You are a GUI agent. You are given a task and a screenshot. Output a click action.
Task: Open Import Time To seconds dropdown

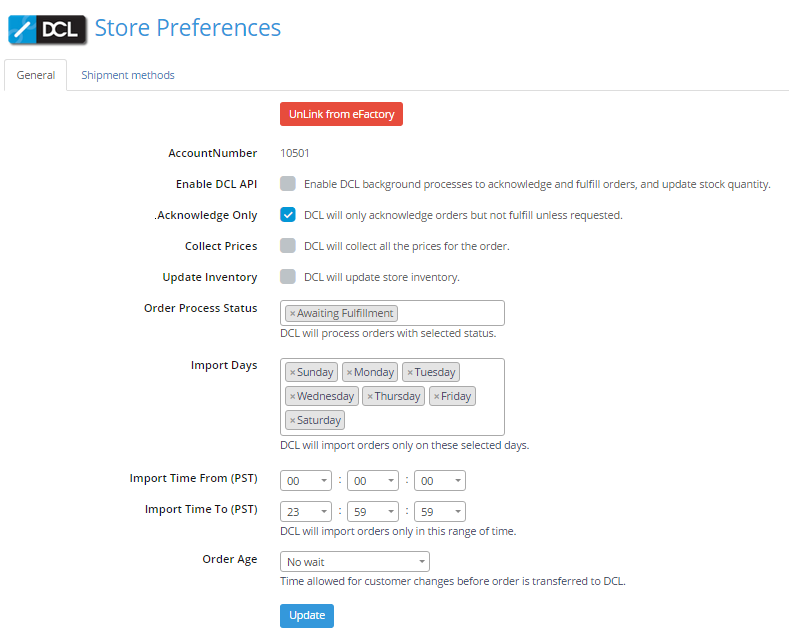[x=440, y=512]
